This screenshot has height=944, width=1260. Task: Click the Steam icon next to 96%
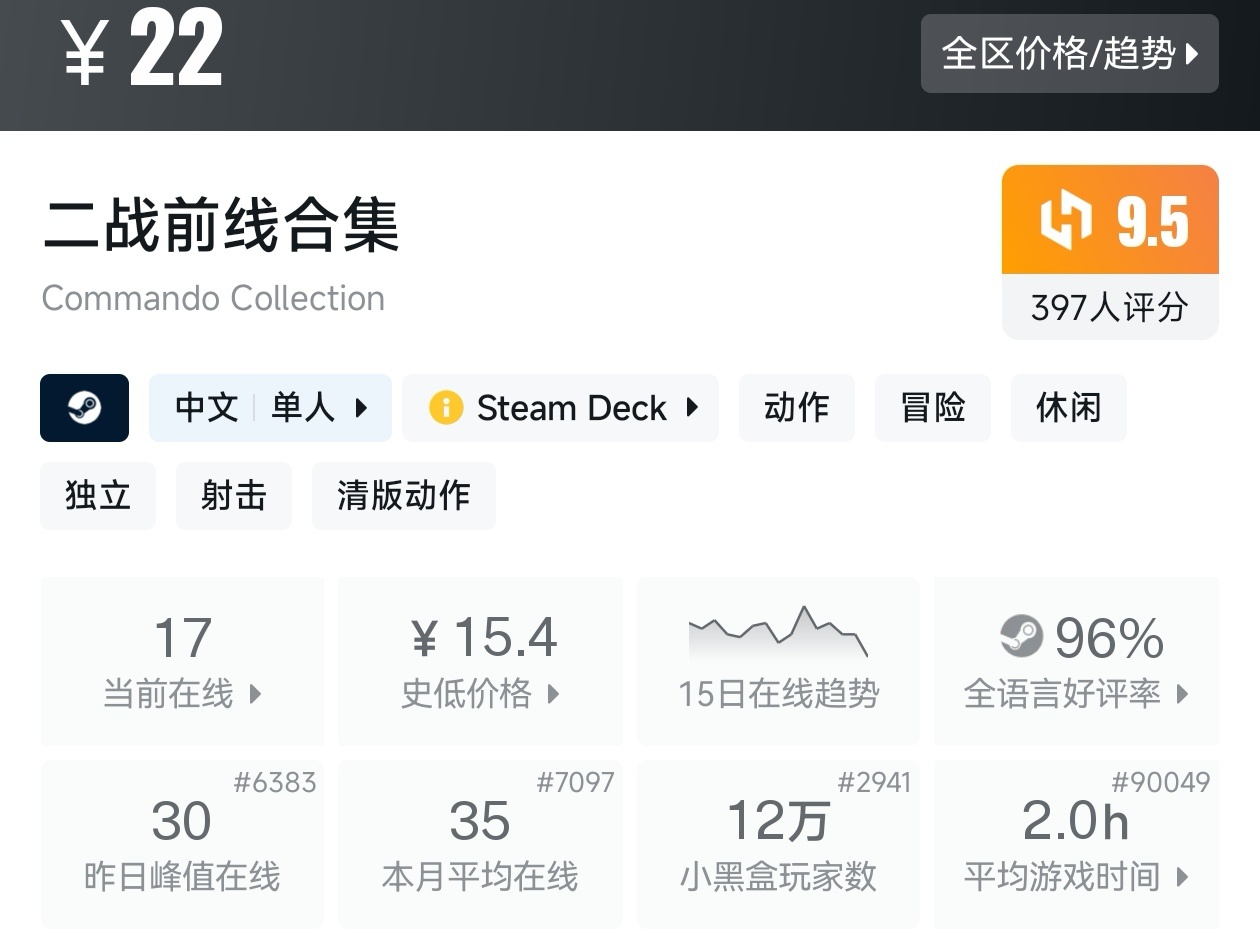click(x=1021, y=636)
